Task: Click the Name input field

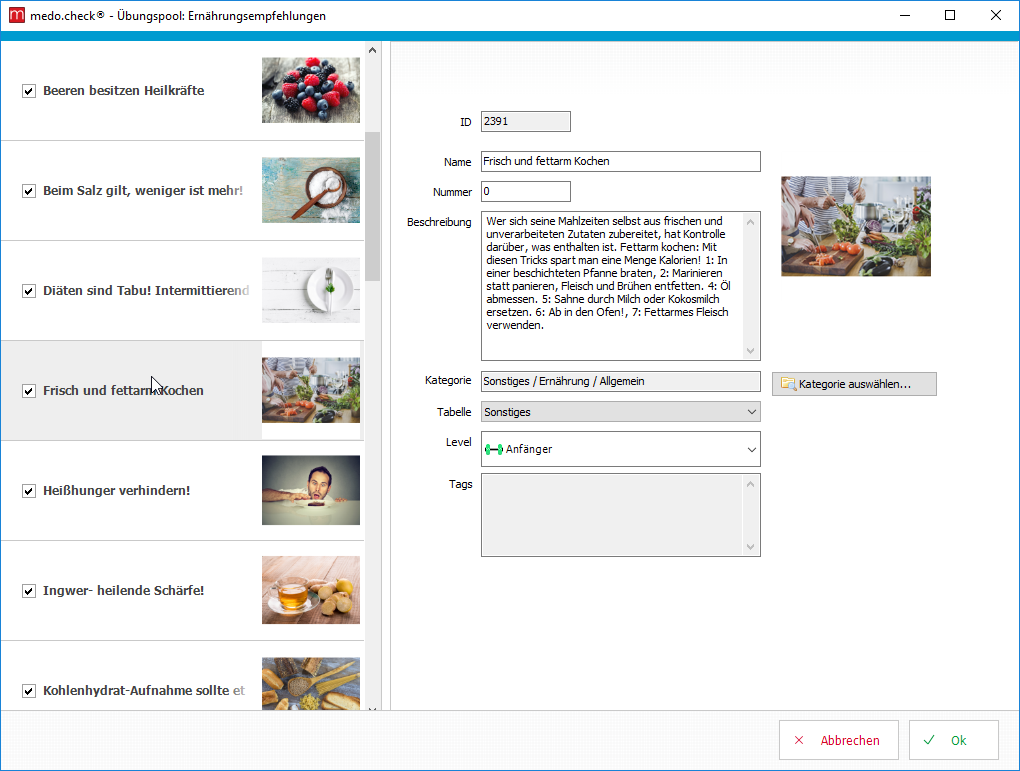Action: point(621,161)
